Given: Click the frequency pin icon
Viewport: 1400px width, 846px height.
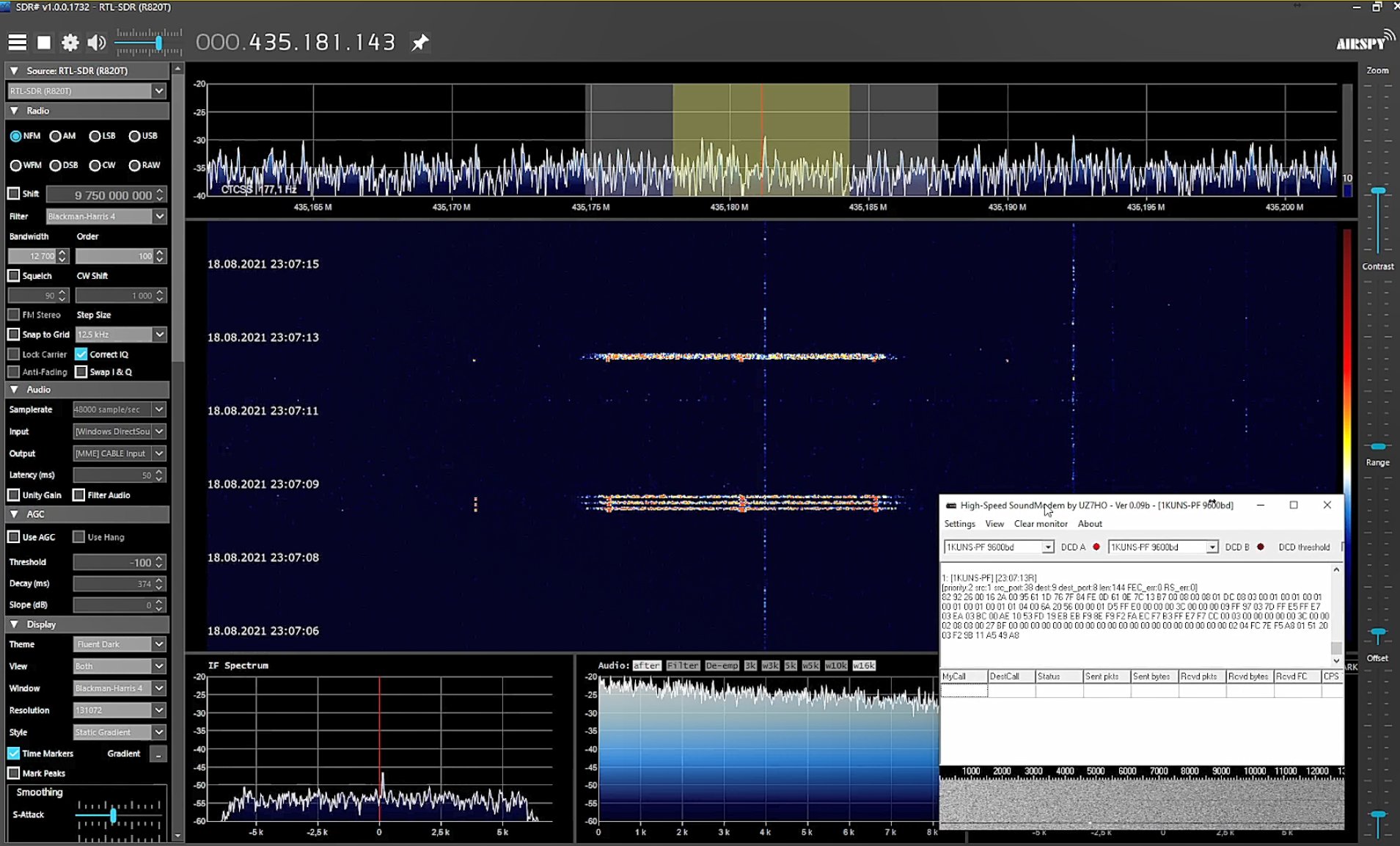Looking at the screenshot, I should 419,42.
